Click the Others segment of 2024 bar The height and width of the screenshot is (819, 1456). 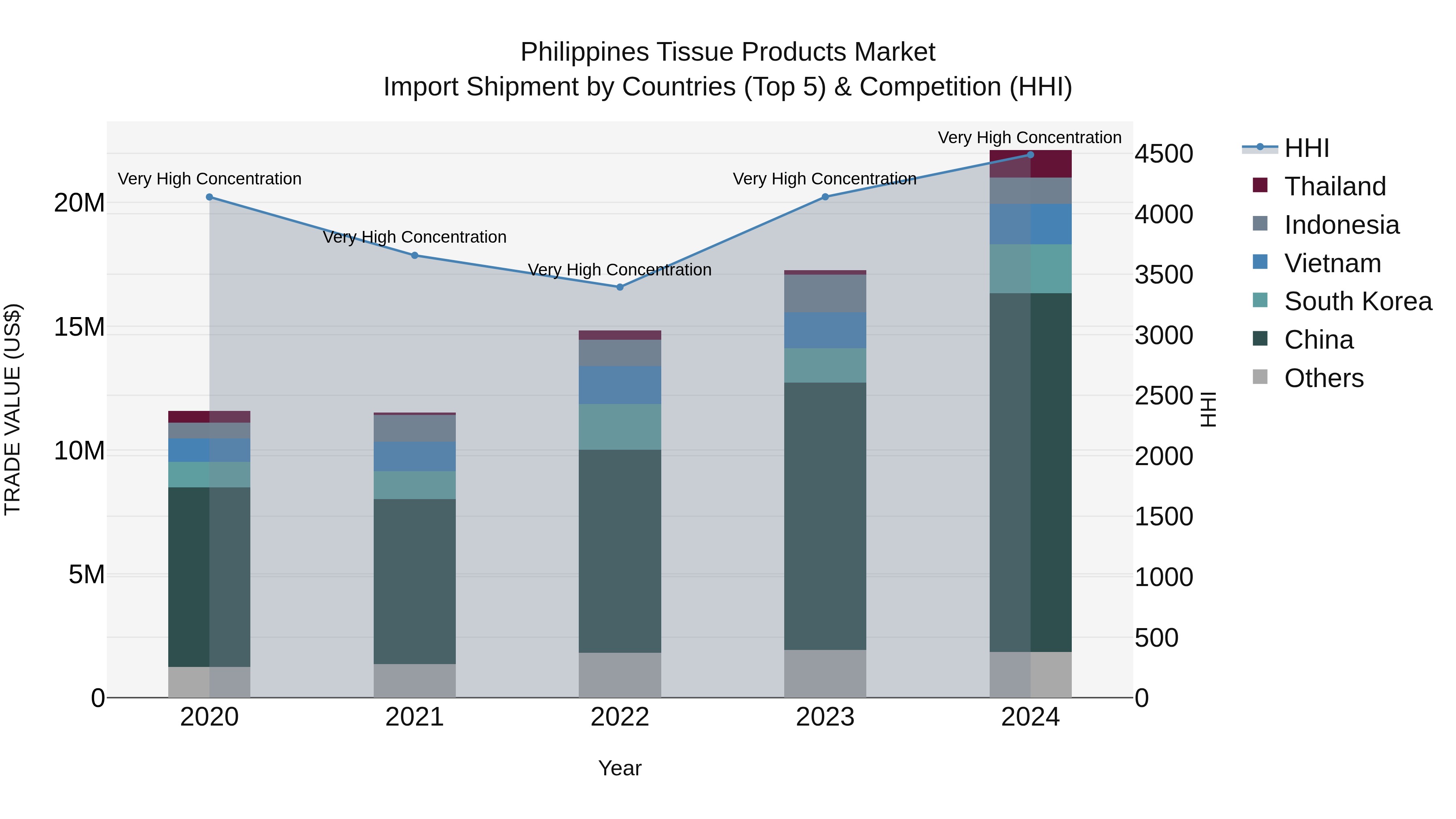(1031, 675)
